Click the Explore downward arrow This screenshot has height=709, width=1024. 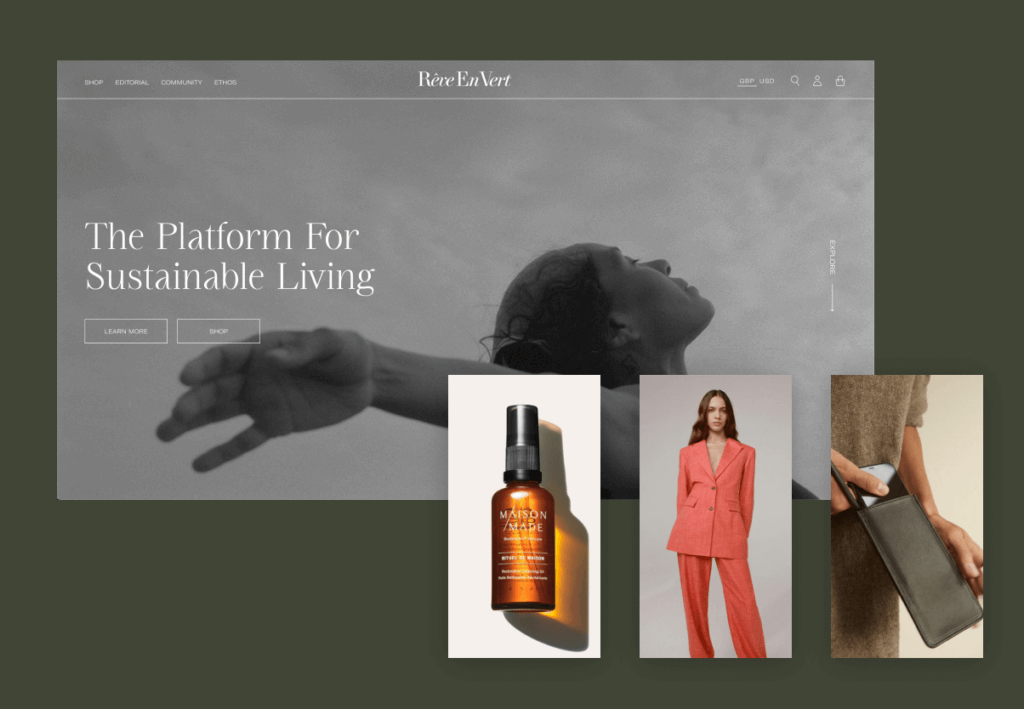(832, 298)
